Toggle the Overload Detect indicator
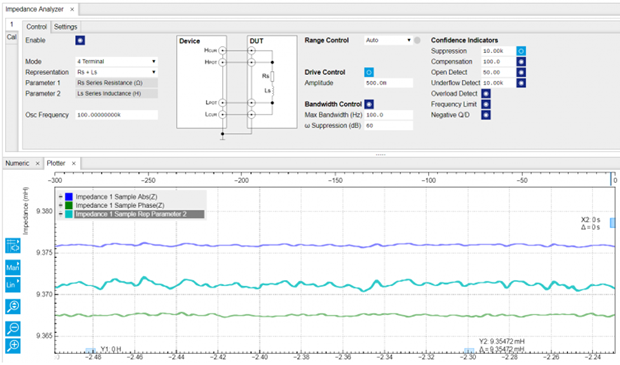The width and height of the screenshot is (620, 365). click(486, 94)
